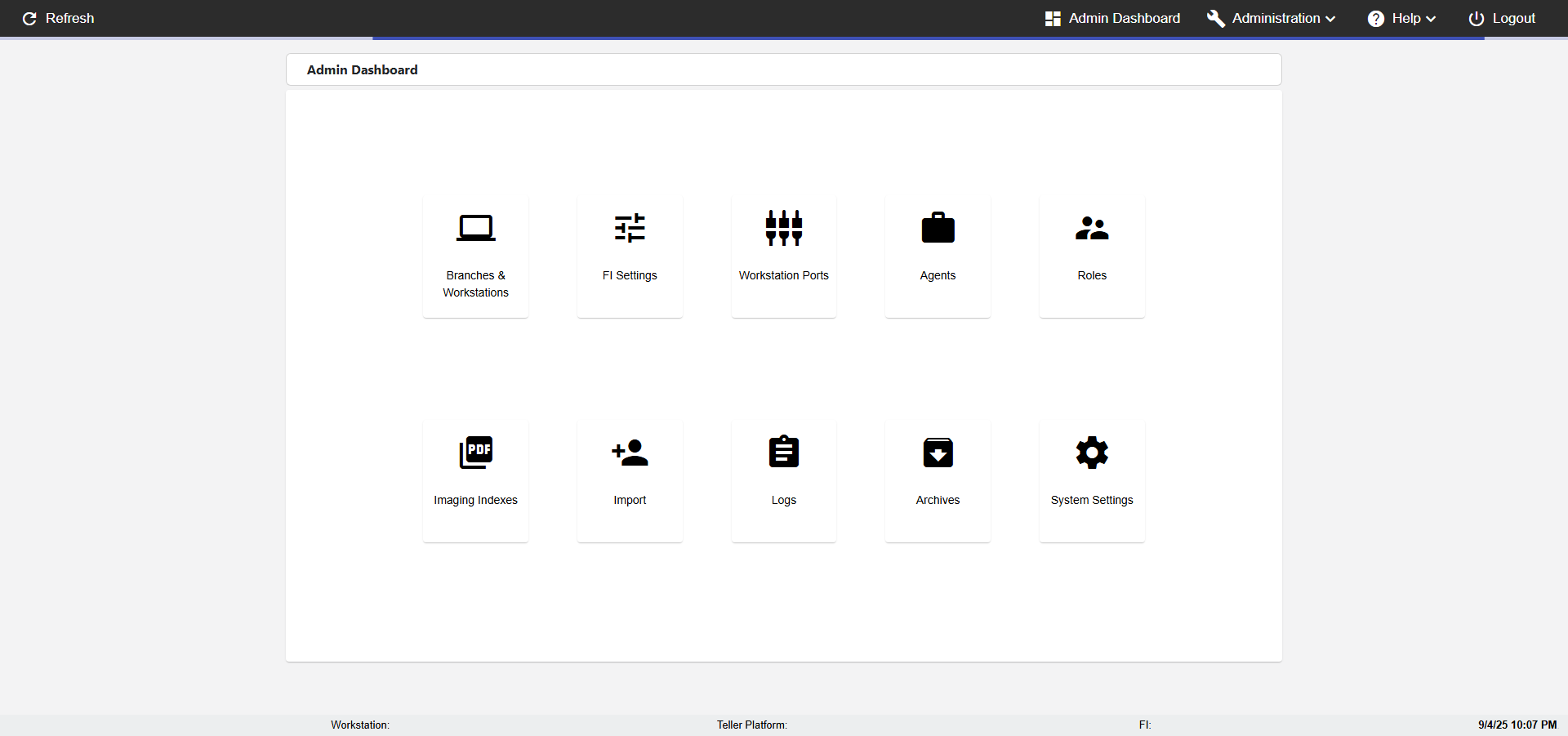Click the "Branches & Workstations" tile label

[x=475, y=283]
